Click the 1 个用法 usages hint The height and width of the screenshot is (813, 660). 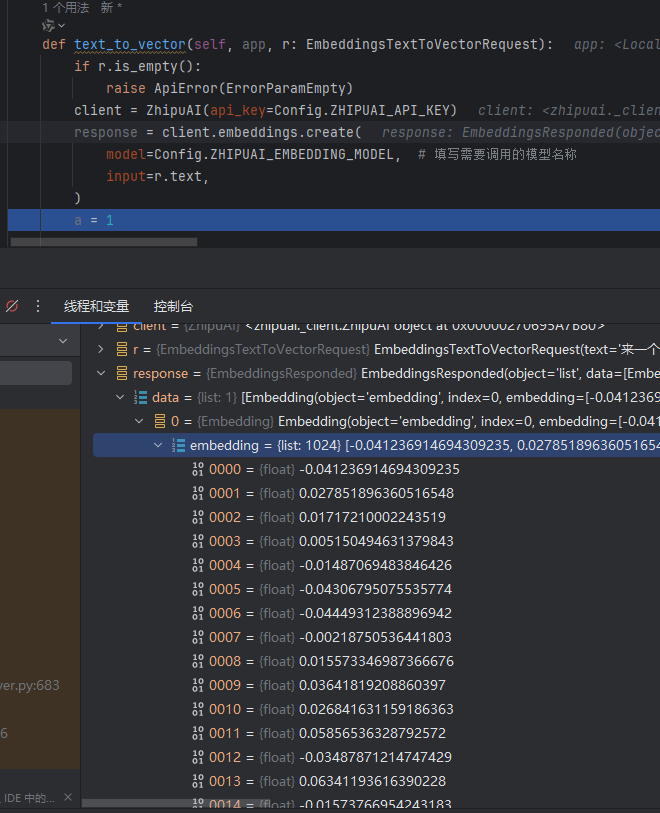[65, 8]
